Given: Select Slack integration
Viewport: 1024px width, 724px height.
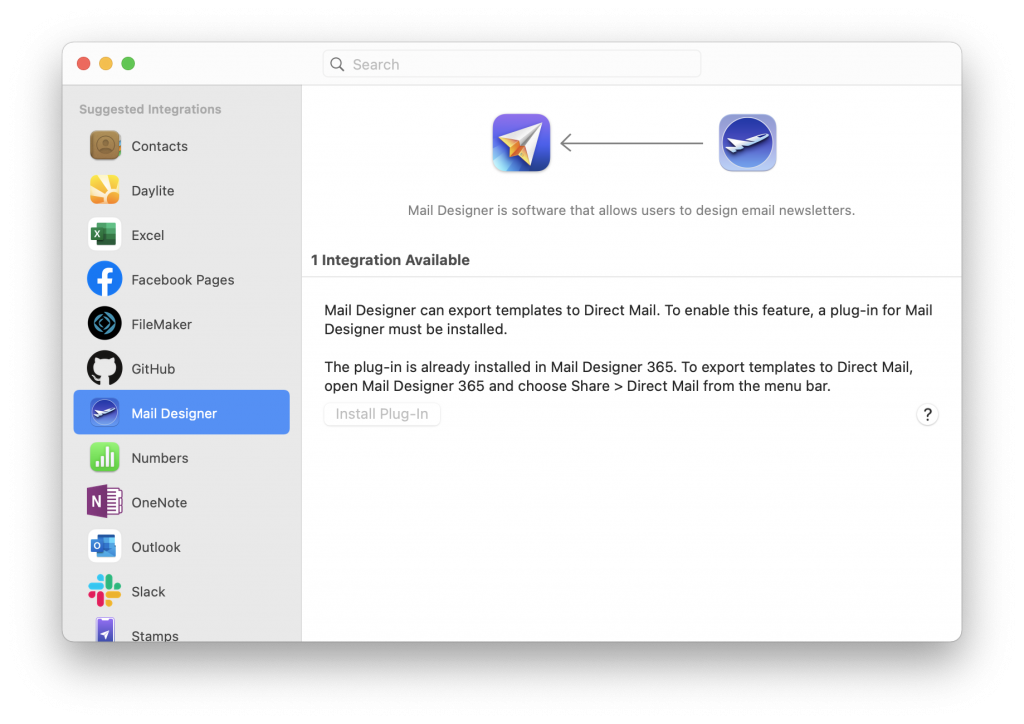Looking at the screenshot, I should [x=182, y=591].
